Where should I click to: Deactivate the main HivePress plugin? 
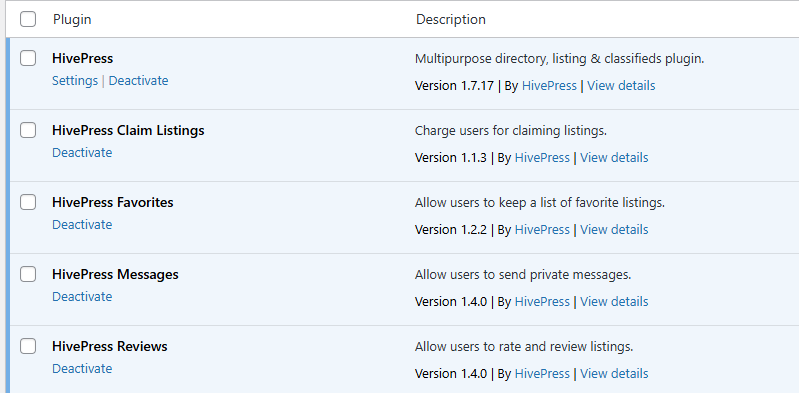(x=139, y=81)
